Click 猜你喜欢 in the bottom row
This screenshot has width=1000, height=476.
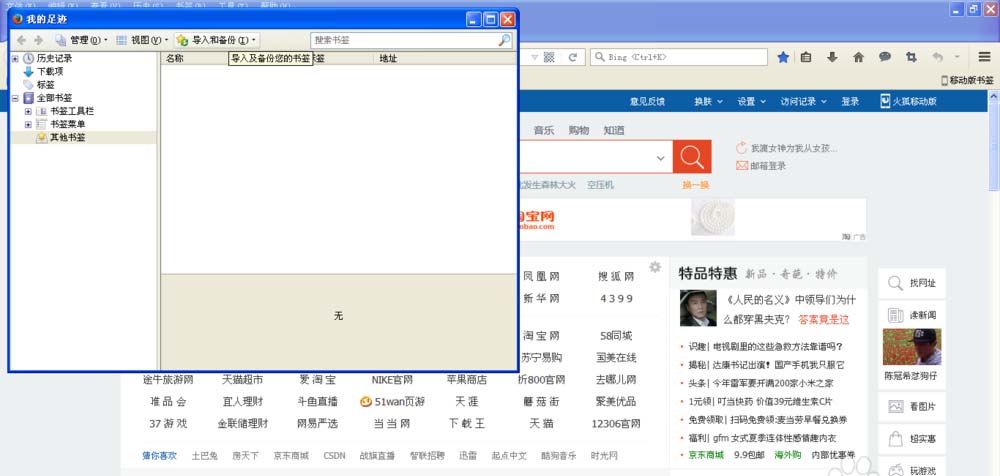pyautogui.click(x=159, y=456)
